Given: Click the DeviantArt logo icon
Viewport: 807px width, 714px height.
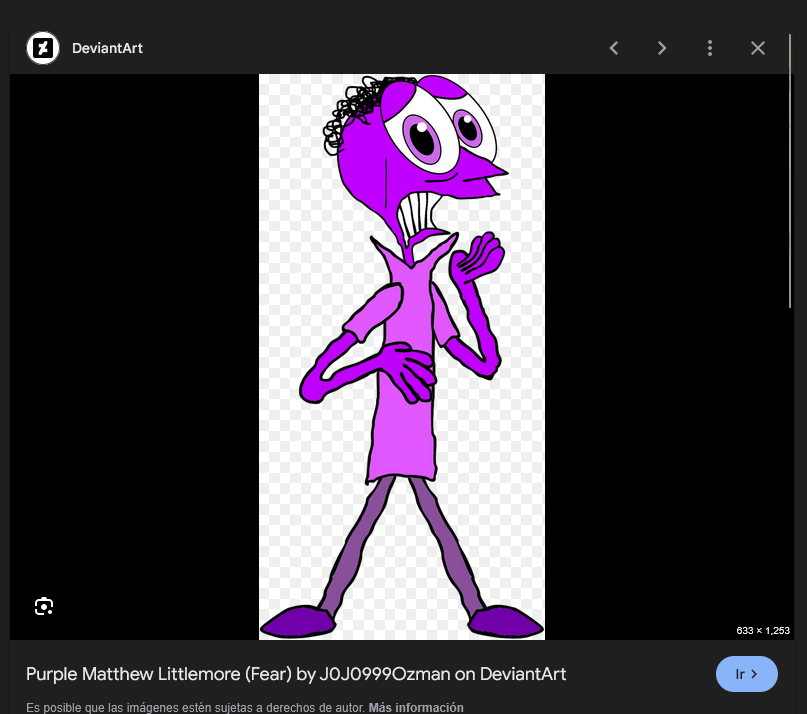Looking at the screenshot, I should coord(42,47).
